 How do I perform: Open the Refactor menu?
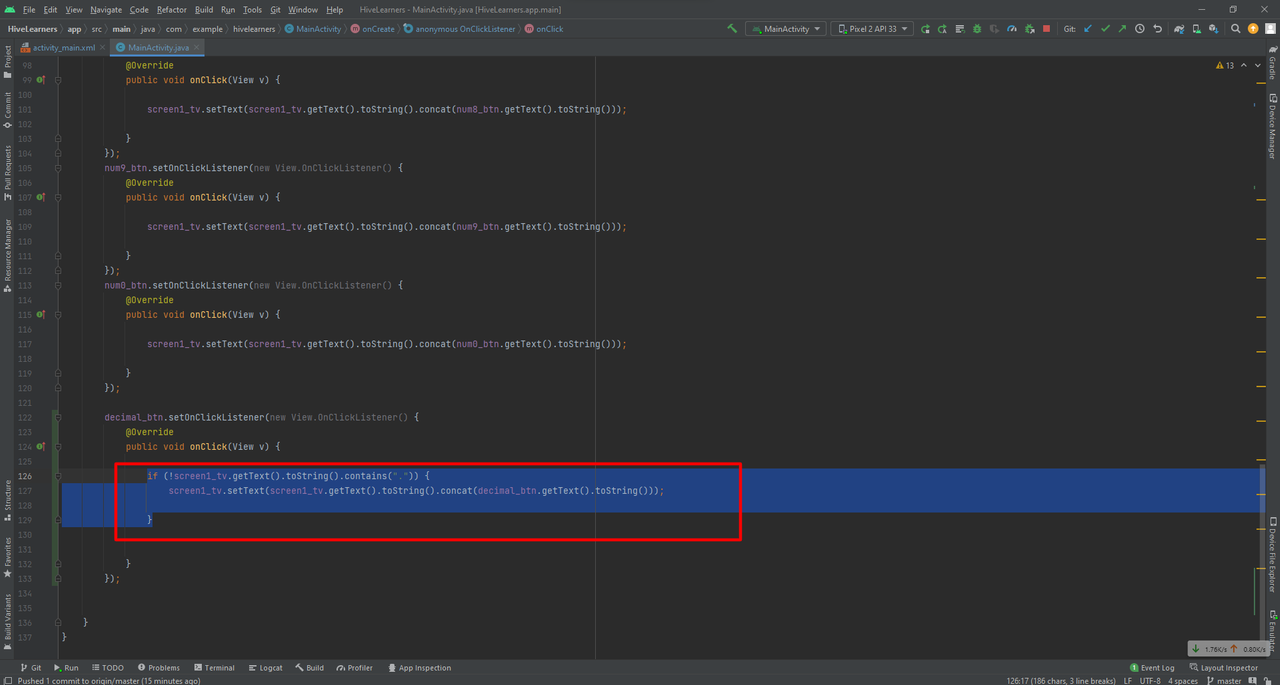coord(172,9)
